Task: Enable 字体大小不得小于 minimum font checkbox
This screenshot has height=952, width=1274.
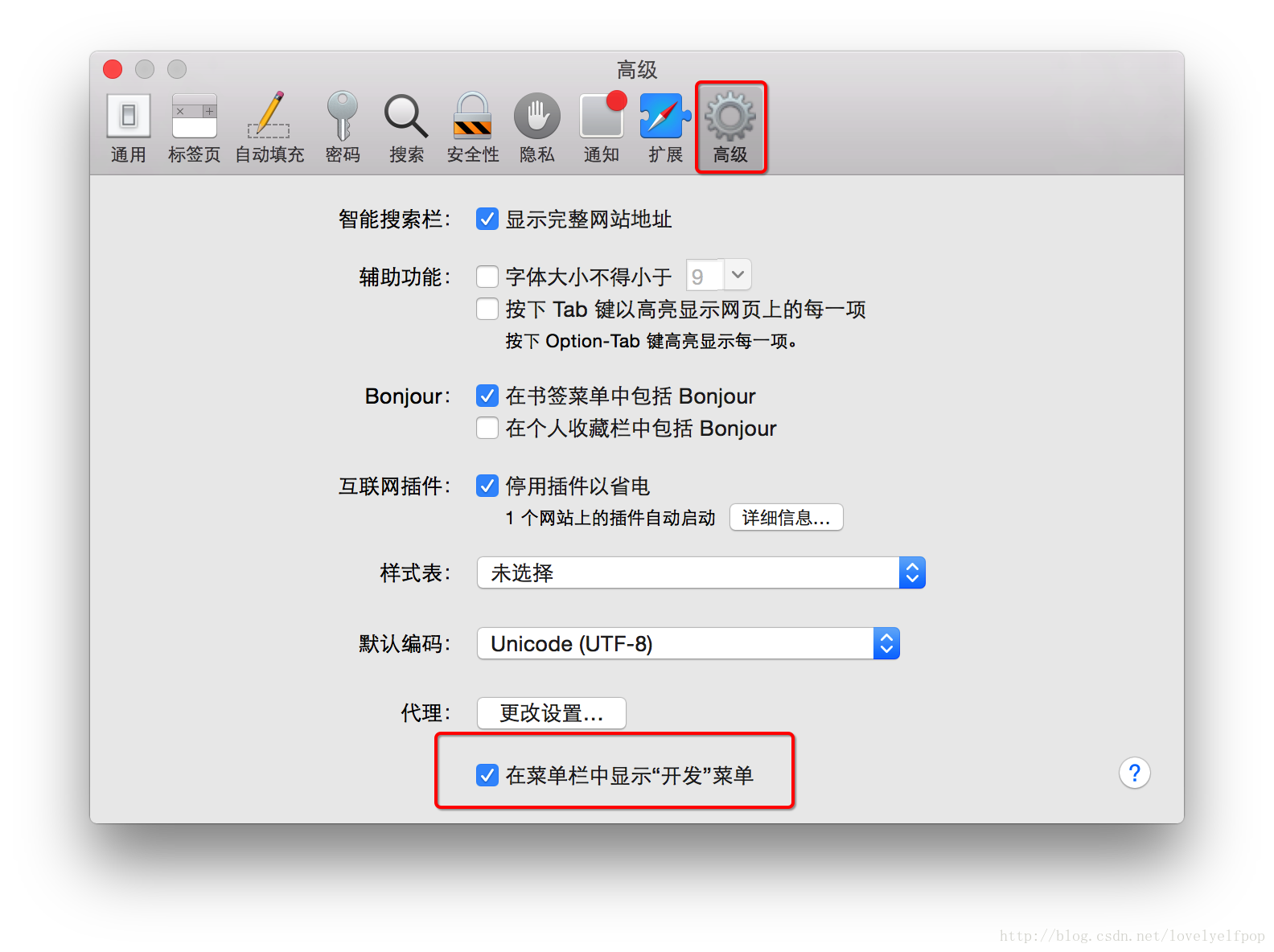Action: (487, 277)
